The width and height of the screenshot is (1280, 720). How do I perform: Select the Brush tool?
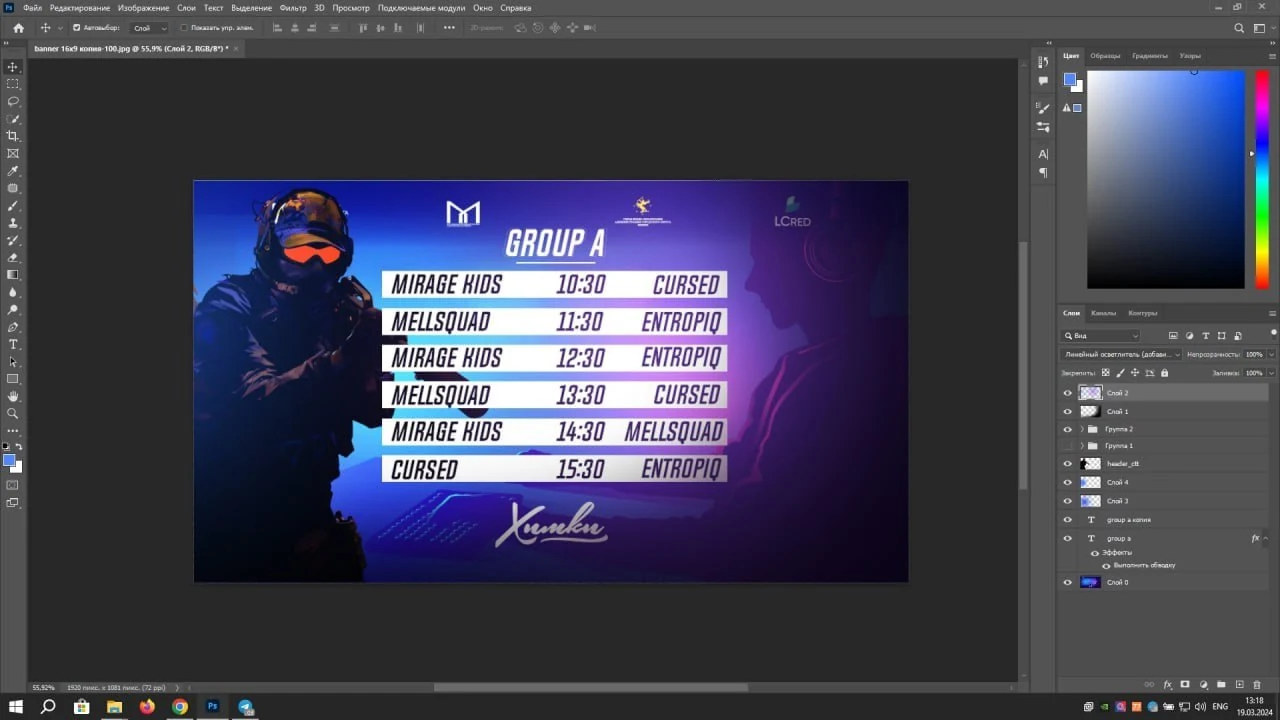13,205
